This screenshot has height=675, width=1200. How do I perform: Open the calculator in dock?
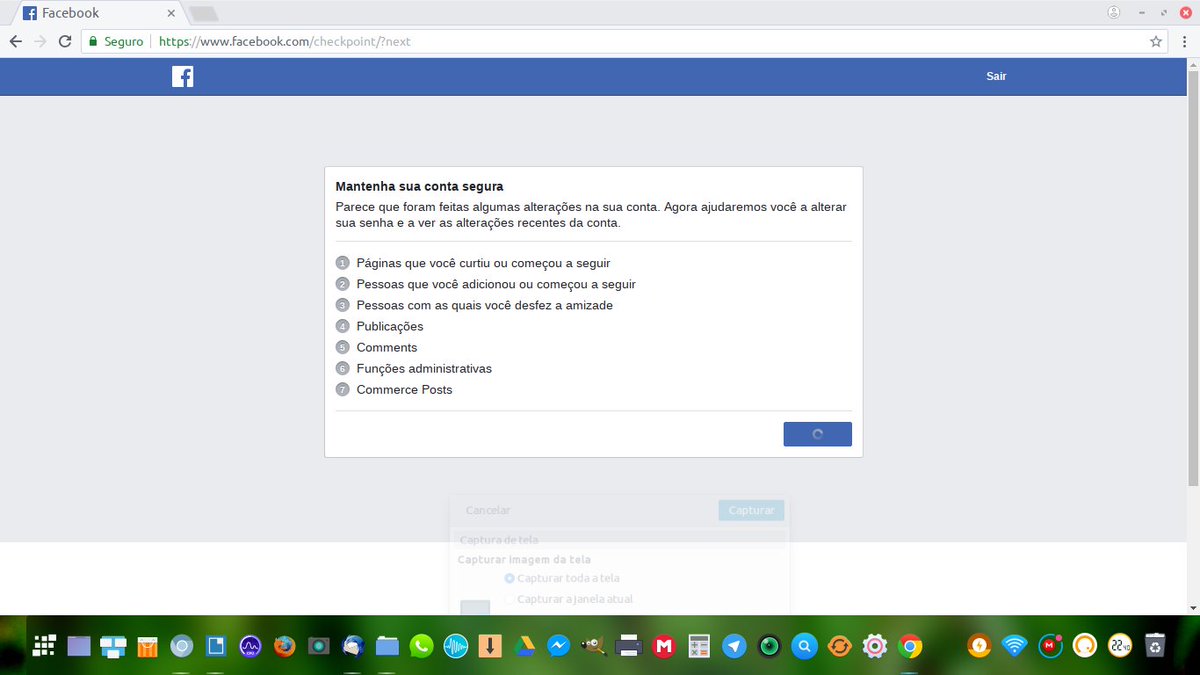699,646
